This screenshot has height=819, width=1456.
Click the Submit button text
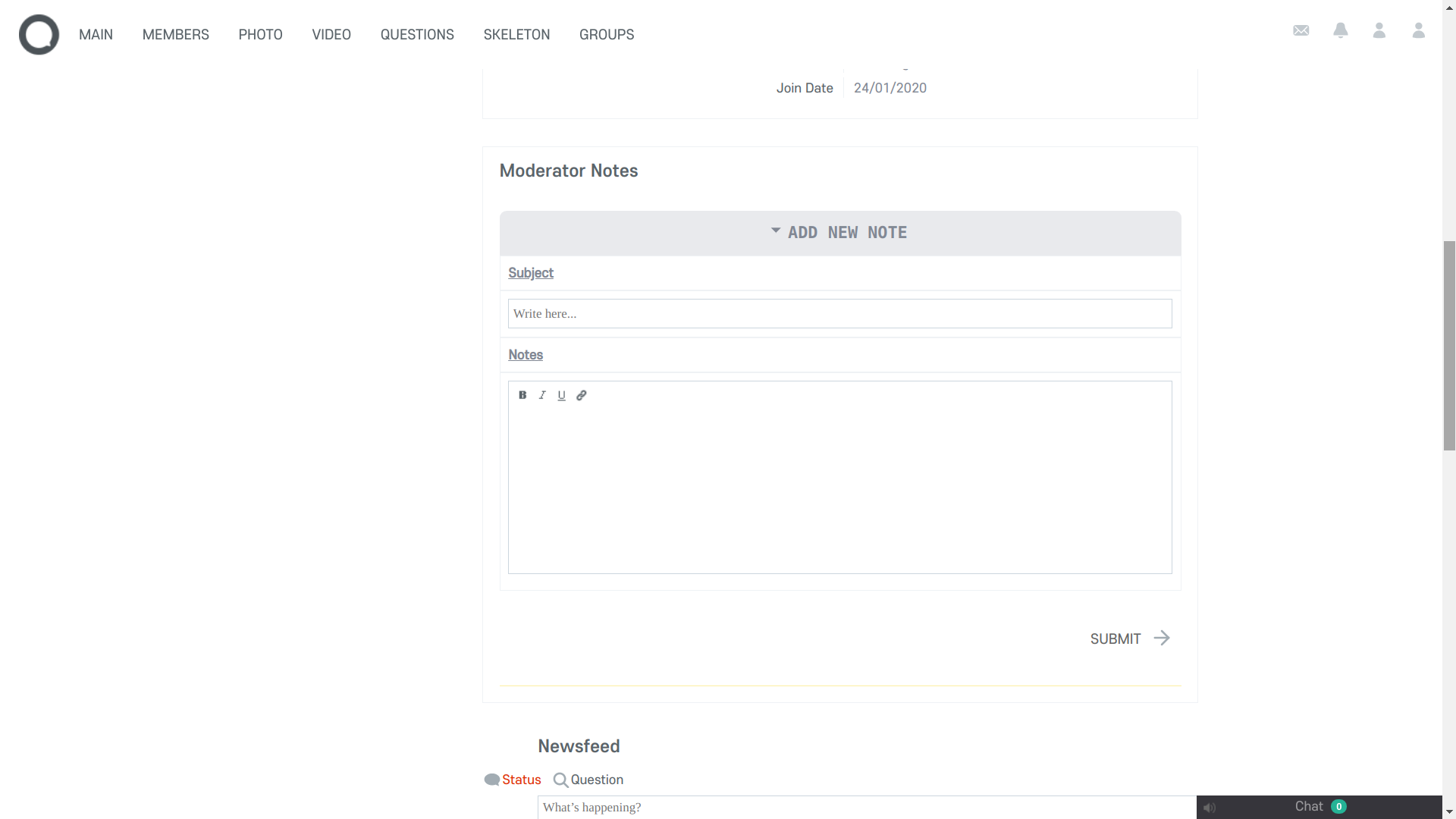pyautogui.click(x=1116, y=639)
